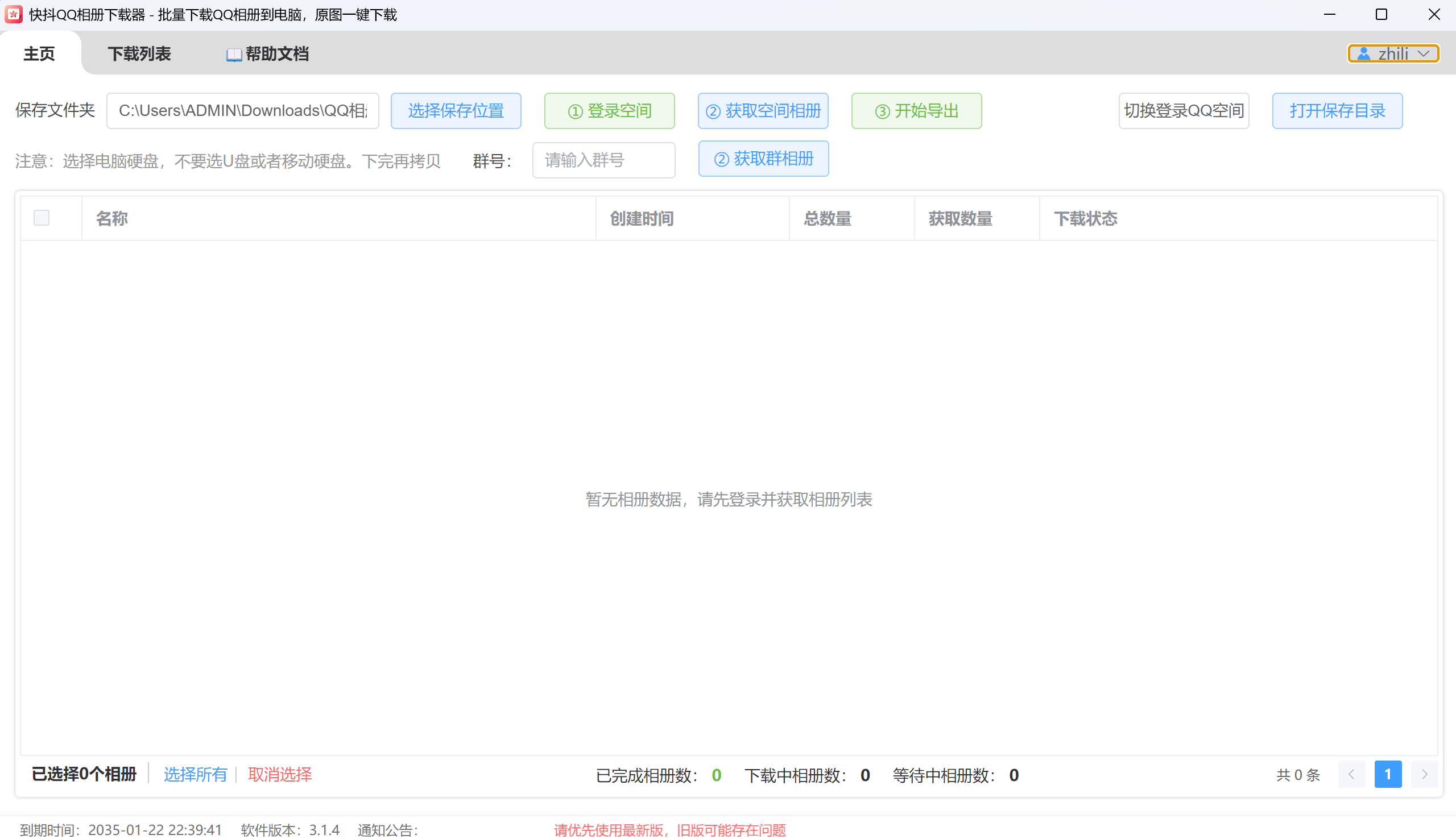This screenshot has width=1456, height=839.
Task: Click 切换登录QQ空间 button
Action: coord(1184,111)
